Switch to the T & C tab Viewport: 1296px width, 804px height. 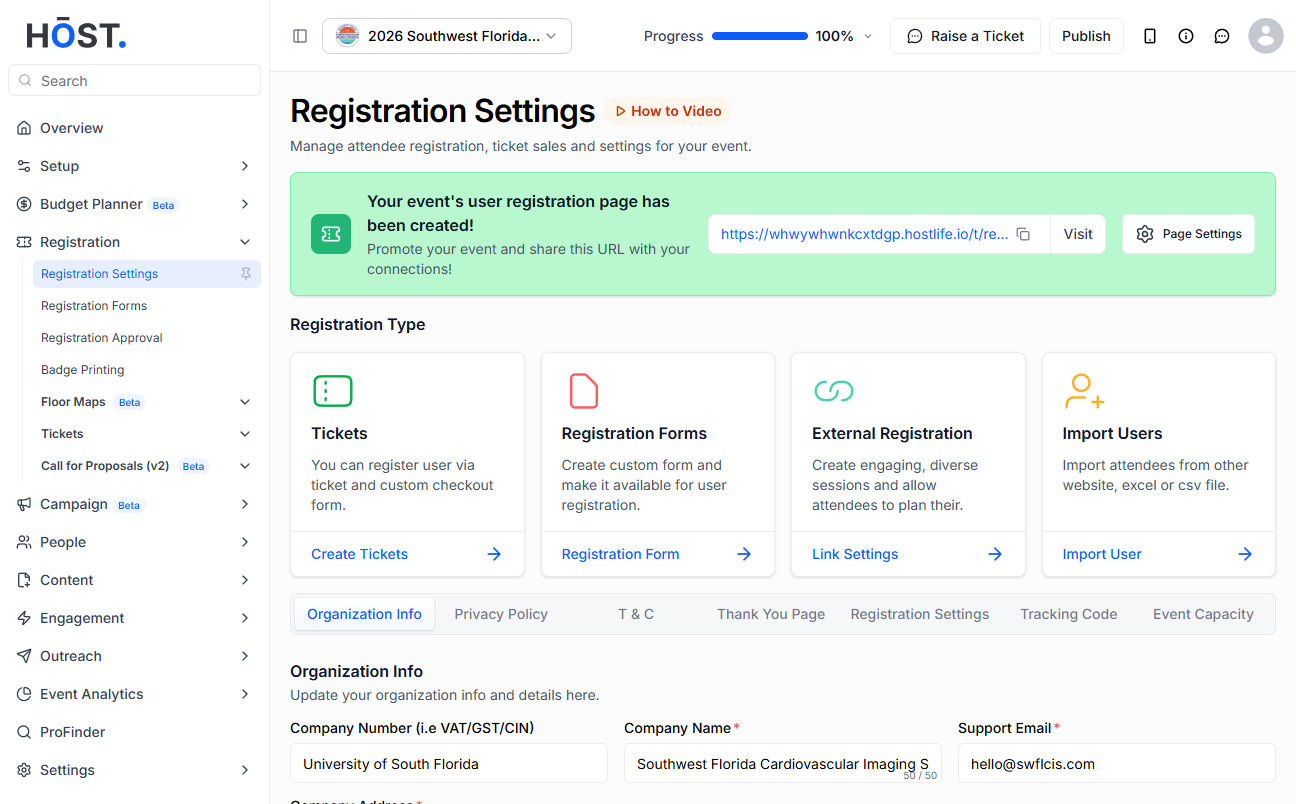point(636,614)
